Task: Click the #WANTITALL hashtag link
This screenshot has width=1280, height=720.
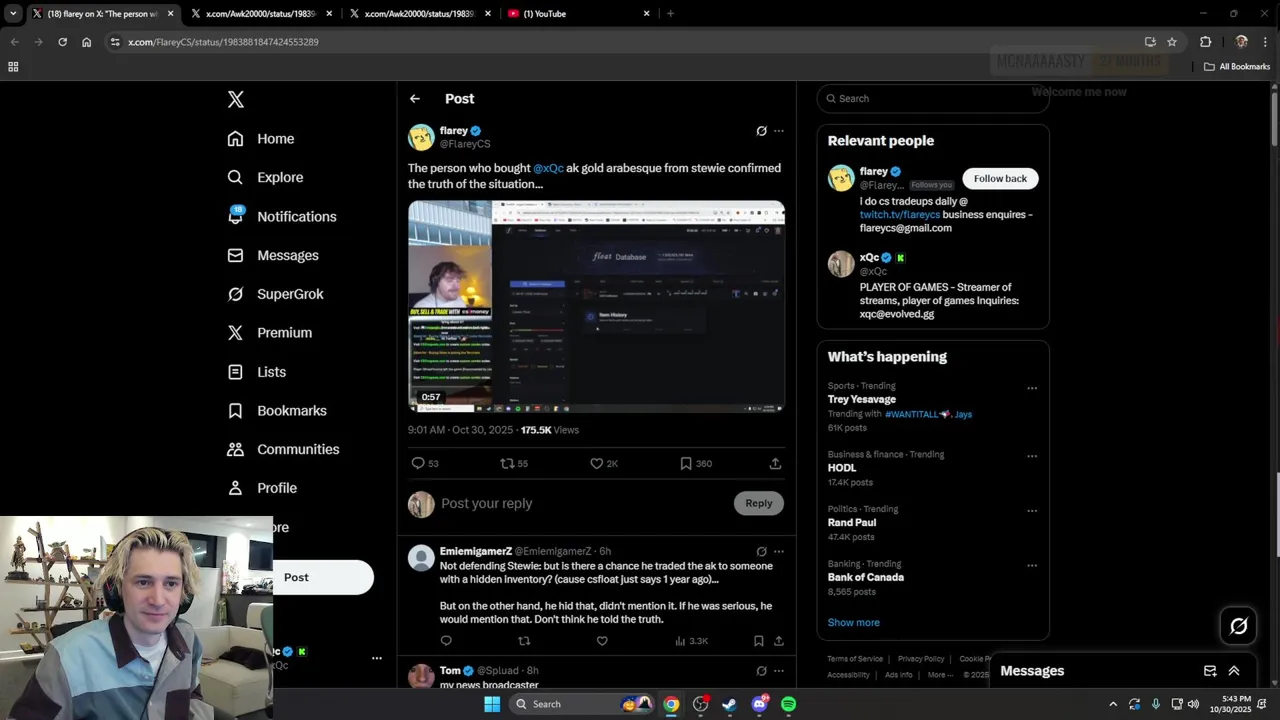Action: click(x=918, y=414)
